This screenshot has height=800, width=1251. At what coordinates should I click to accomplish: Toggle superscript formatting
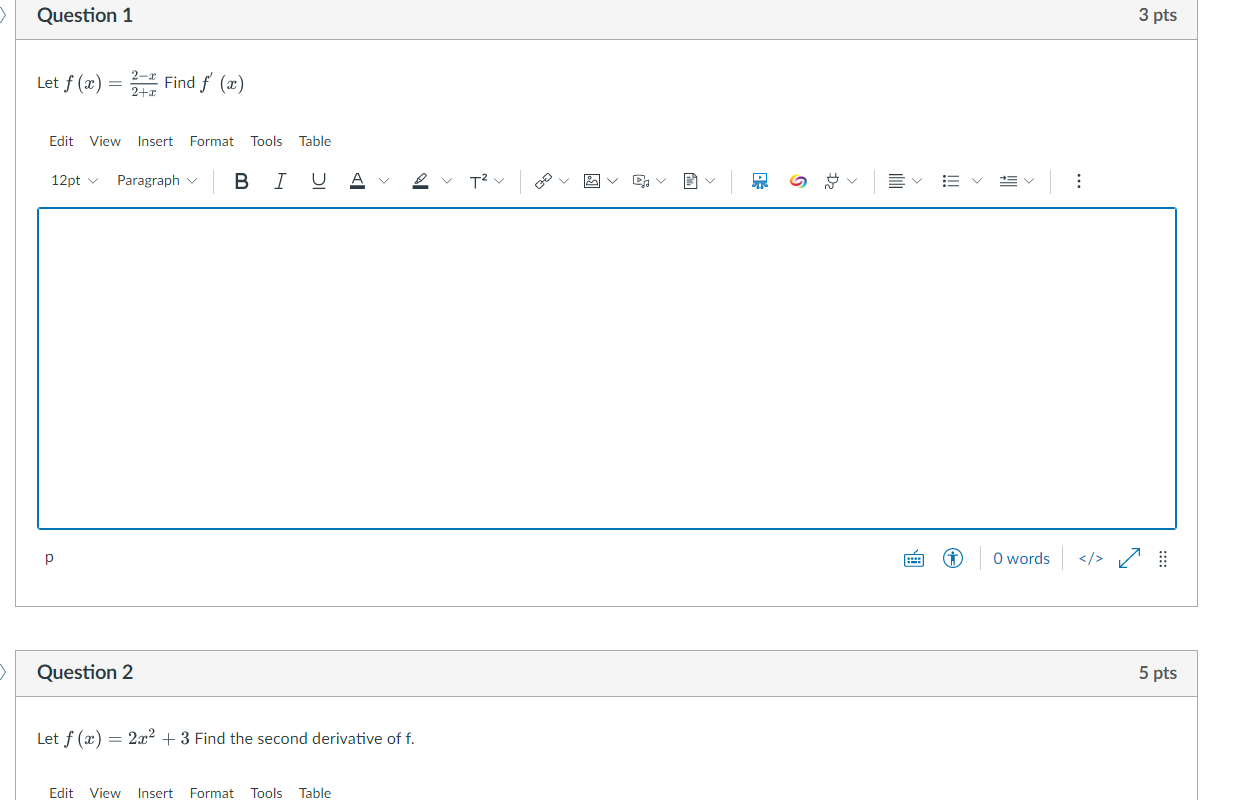point(479,181)
